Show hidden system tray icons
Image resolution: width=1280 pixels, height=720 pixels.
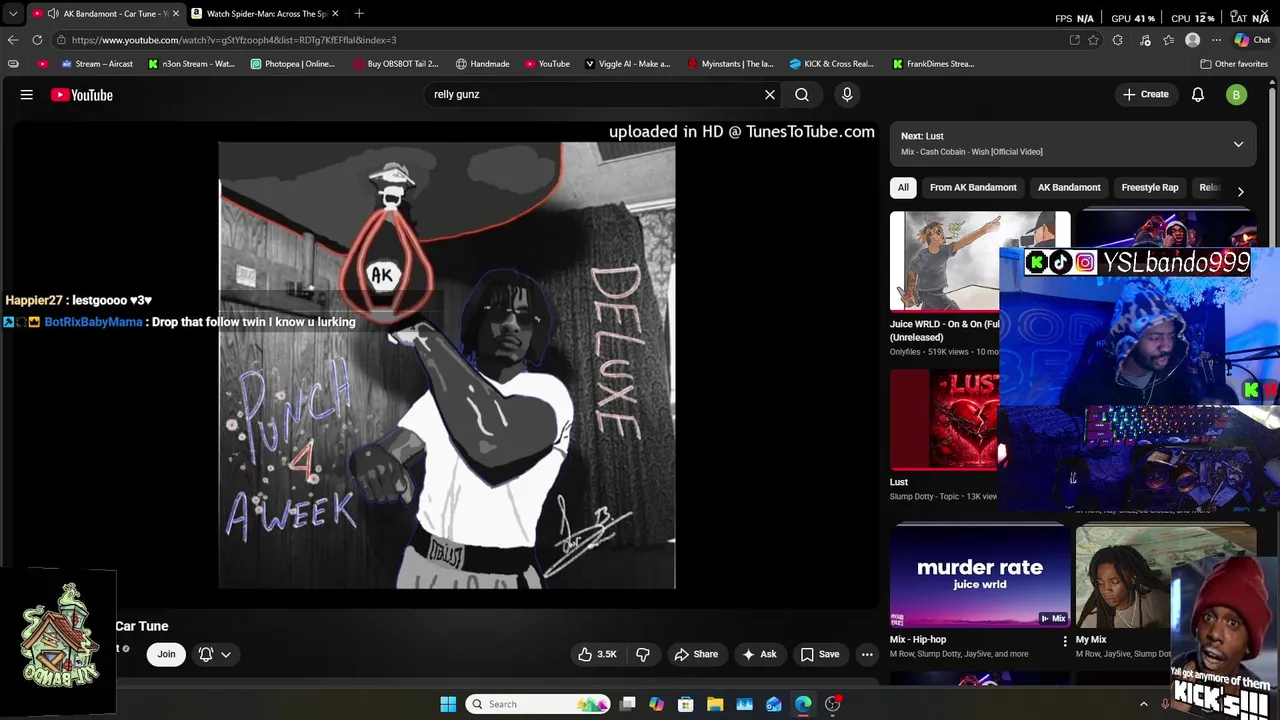[x=1144, y=704]
